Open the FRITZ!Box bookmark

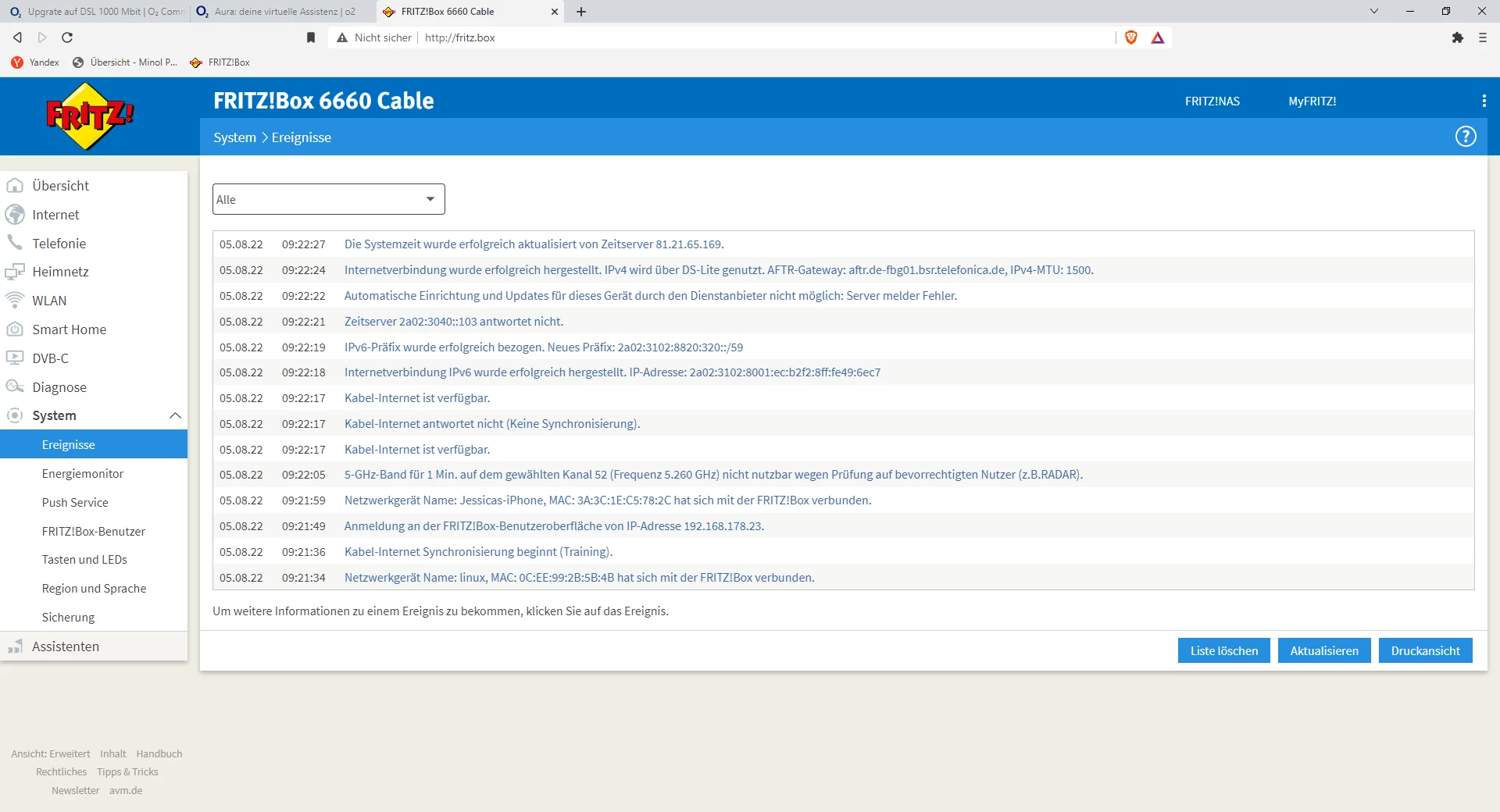[220, 62]
